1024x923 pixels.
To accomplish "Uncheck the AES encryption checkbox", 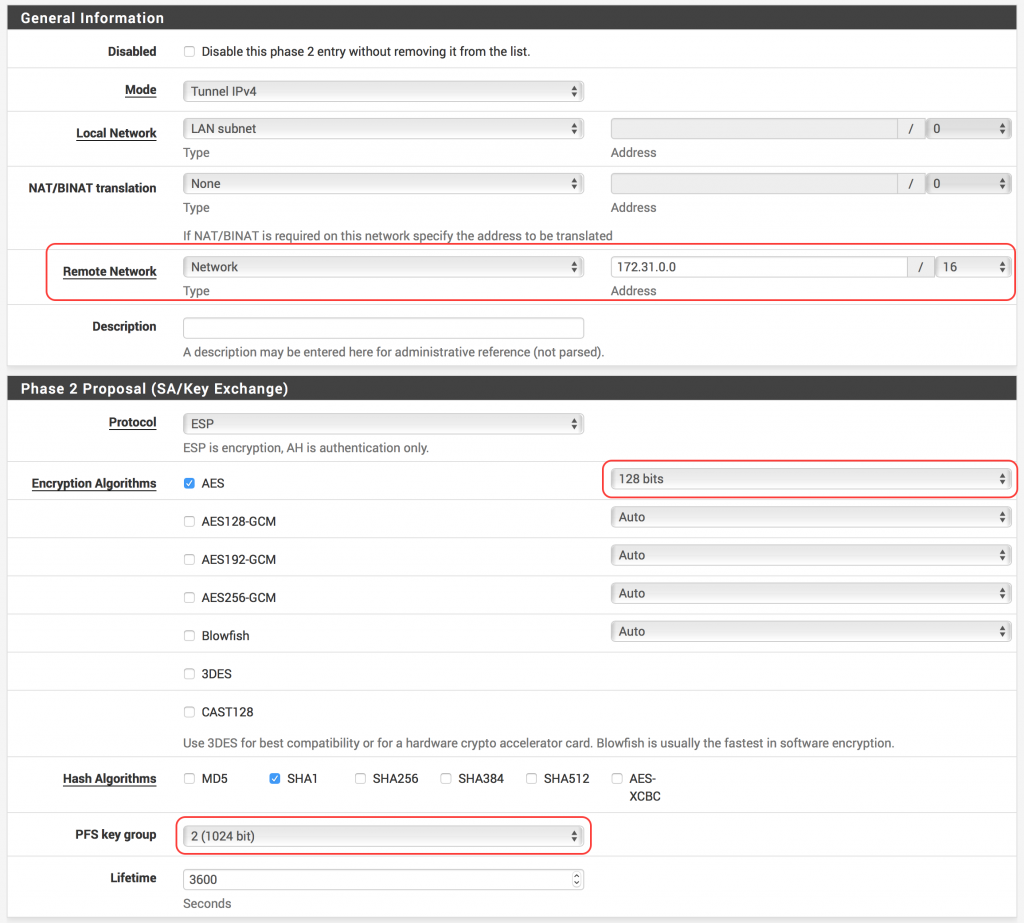I will [x=190, y=484].
